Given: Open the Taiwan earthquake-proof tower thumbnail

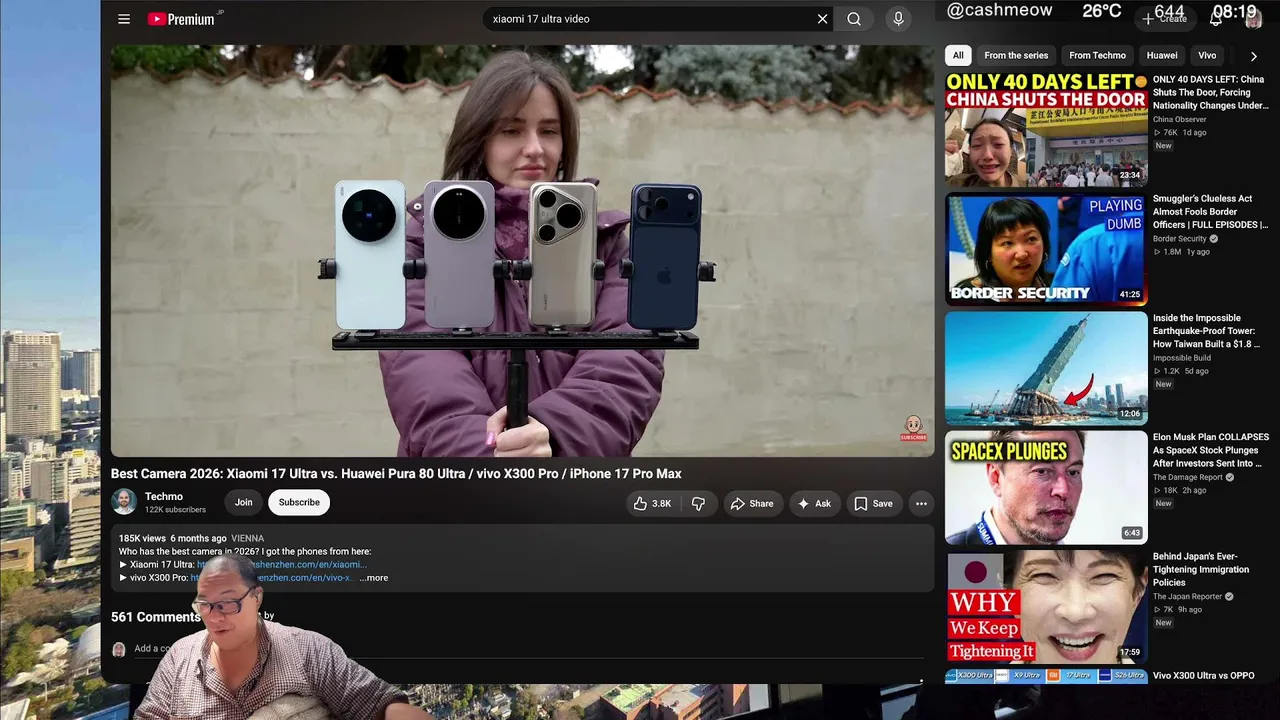Looking at the screenshot, I should (x=1046, y=368).
